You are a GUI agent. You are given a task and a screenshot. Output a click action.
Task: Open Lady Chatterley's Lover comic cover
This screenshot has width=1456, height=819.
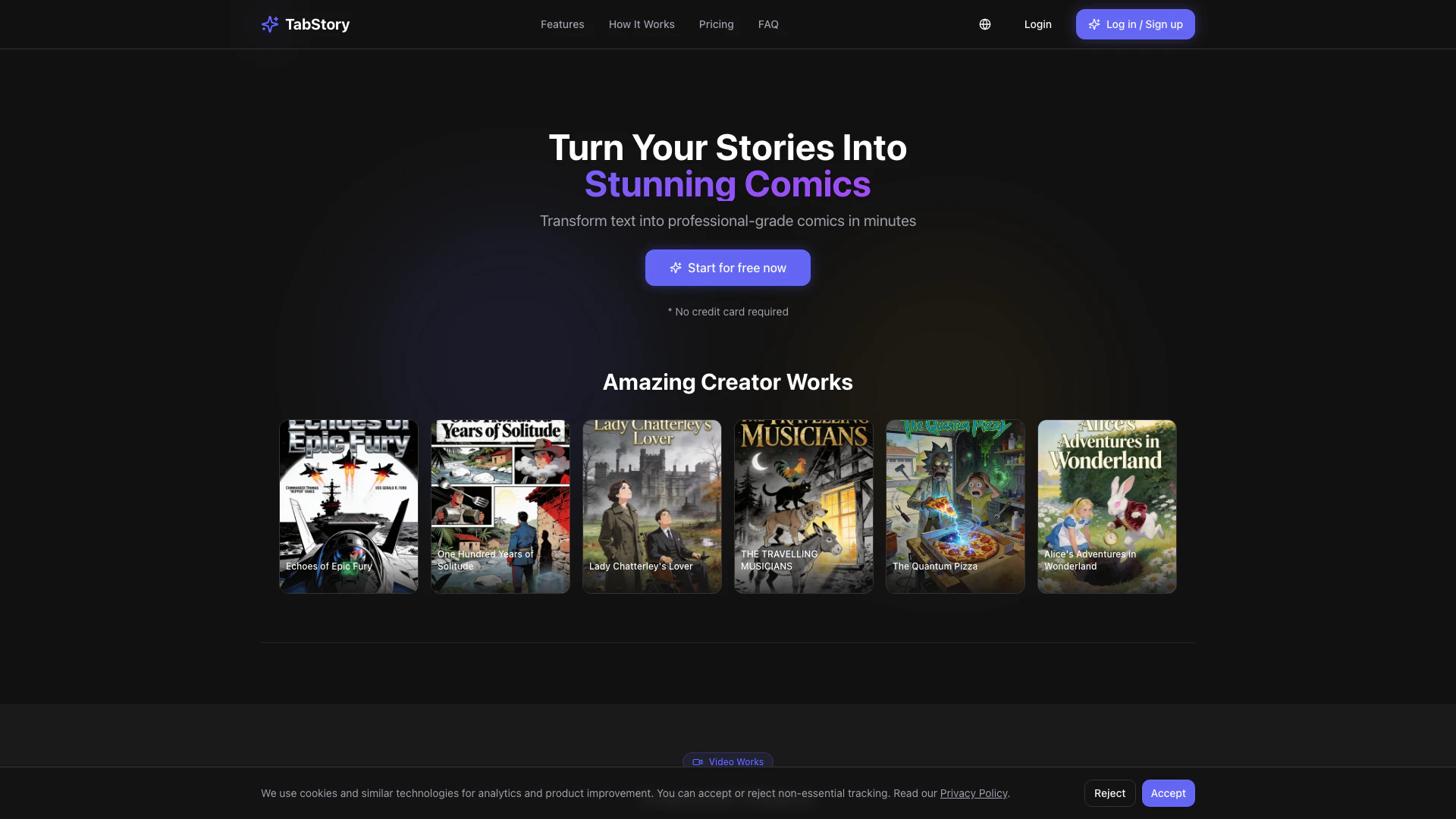tap(651, 506)
